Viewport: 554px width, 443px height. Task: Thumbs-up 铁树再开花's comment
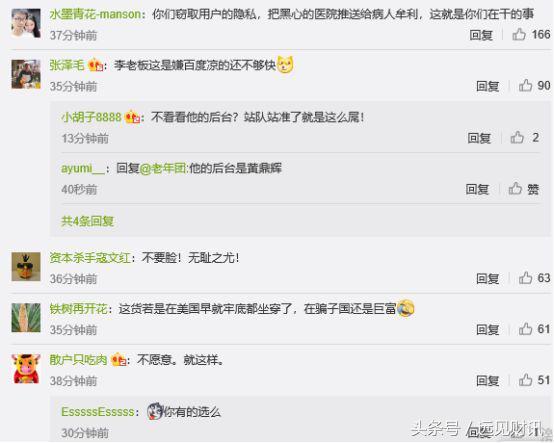pos(525,329)
